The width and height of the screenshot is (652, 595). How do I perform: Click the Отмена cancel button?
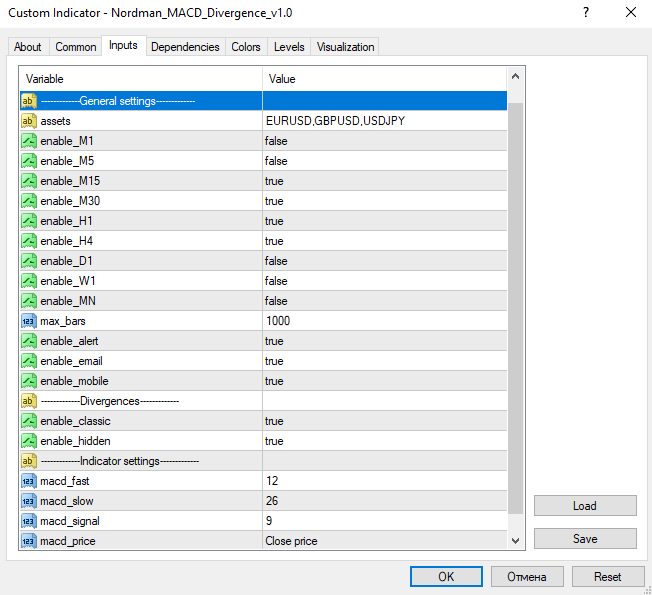click(x=527, y=576)
